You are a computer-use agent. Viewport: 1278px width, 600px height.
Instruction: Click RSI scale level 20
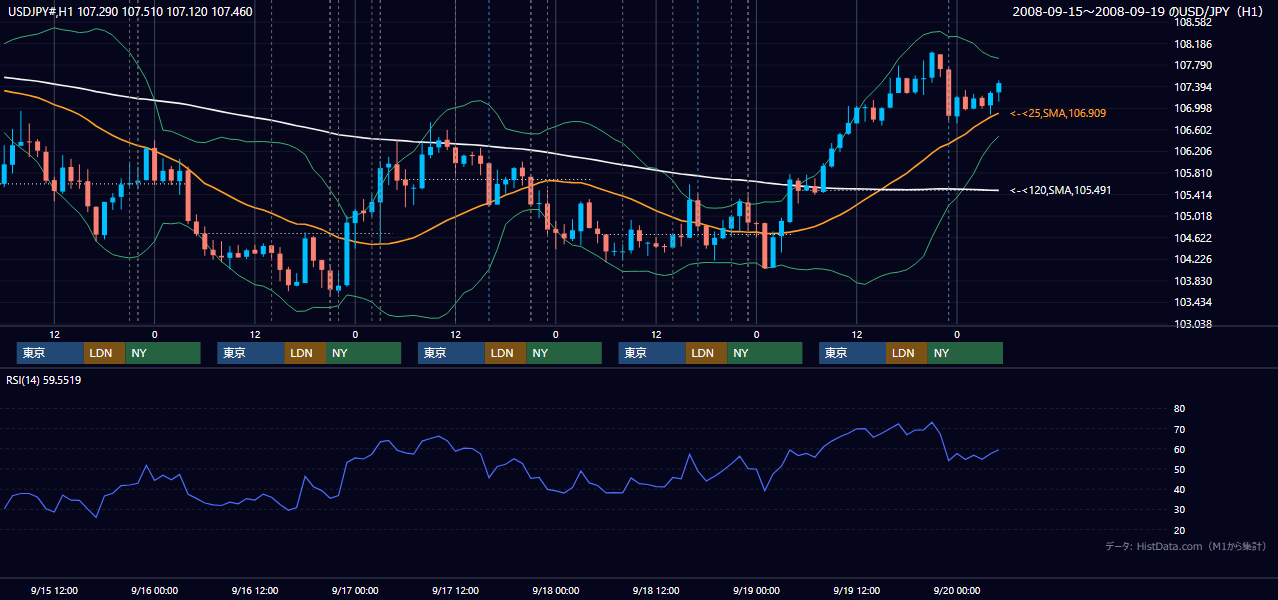click(x=1179, y=530)
